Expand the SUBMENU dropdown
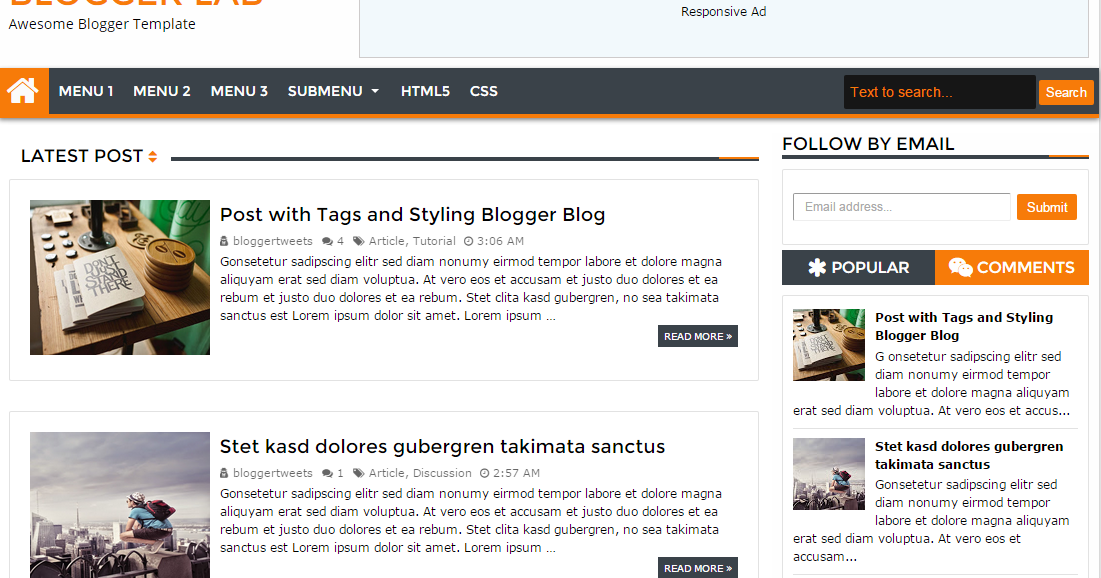The width and height of the screenshot is (1101, 578). pyautogui.click(x=334, y=91)
